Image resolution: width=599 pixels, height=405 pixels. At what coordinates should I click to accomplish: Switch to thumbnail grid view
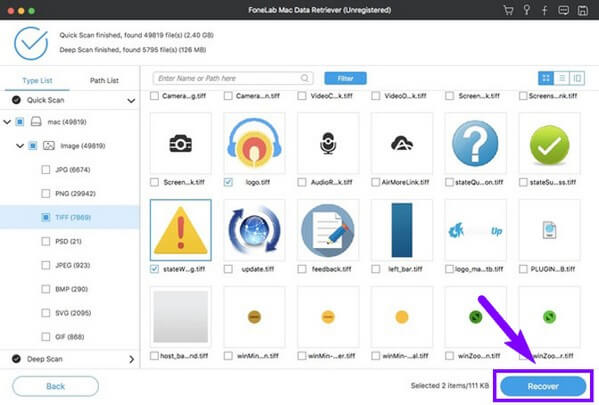tap(546, 78)
